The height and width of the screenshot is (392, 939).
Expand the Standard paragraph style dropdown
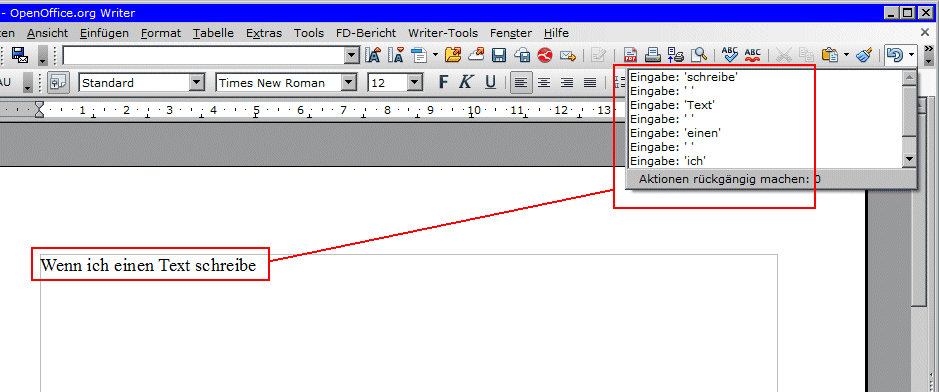(196, 83)
